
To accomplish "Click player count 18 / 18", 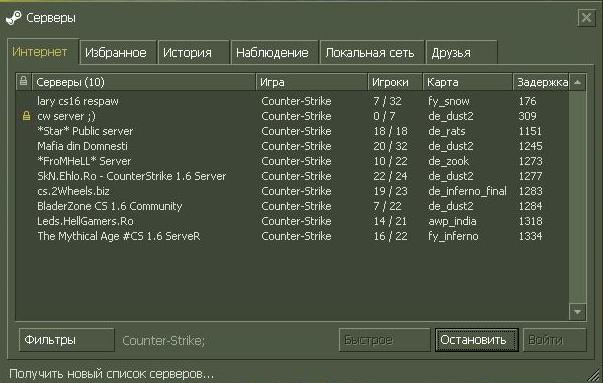I will 390,131.
